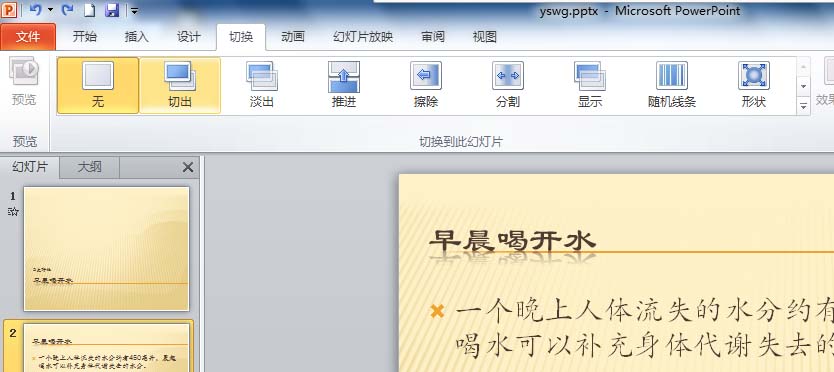Switch to the 大纲 outline pane tab
834x372 pixels.
point(89,167)
